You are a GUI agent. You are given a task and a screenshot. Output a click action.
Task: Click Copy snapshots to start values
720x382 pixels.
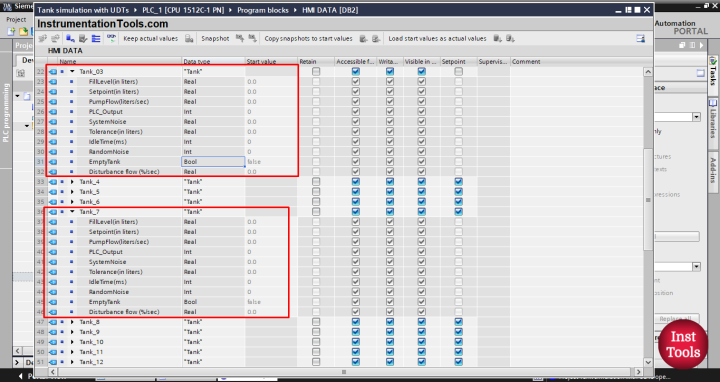[x=309, y=39]
